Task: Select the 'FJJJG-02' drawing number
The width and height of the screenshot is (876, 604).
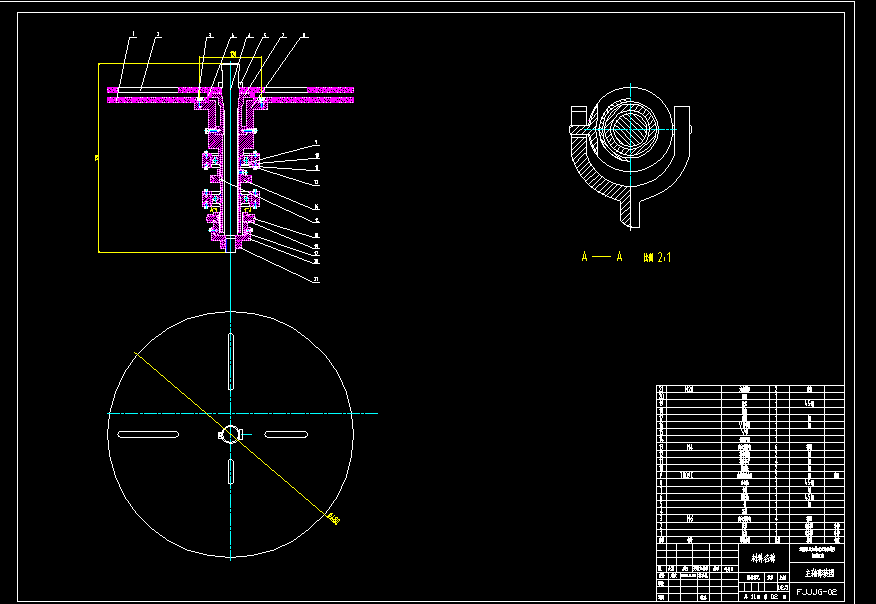Action: [x=817, y=592]
